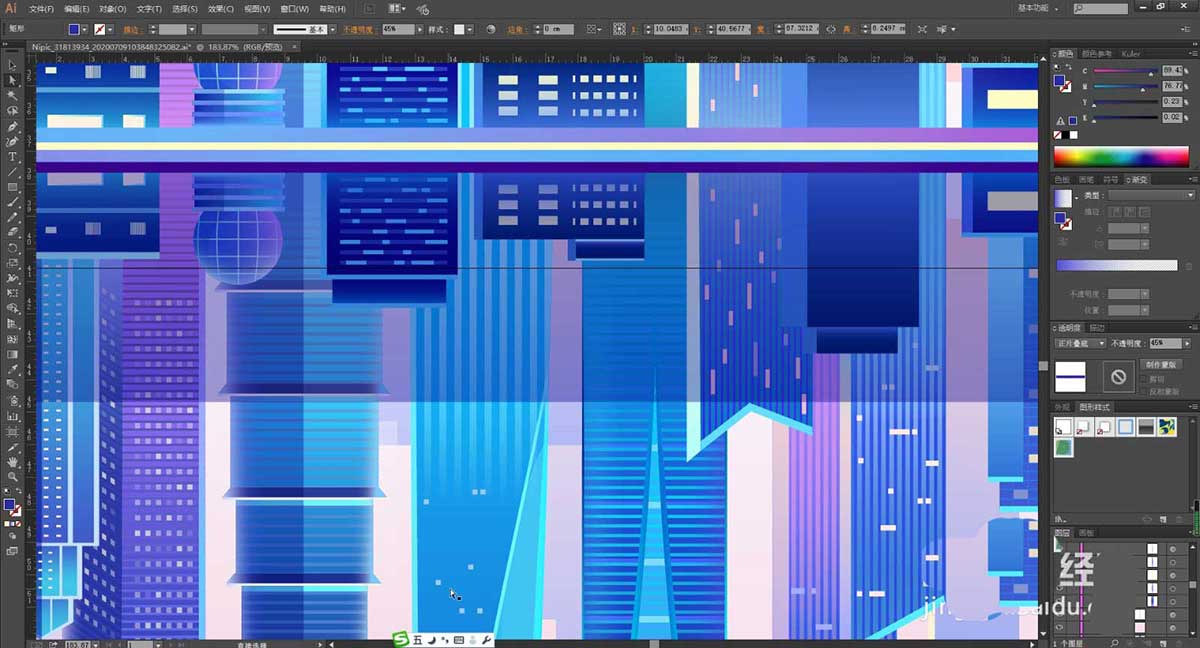Image resolution: width=1200 pixels, height=648 pixels.
Task: Click the gradient ramp slider bar
Action: click(1117, 266)
